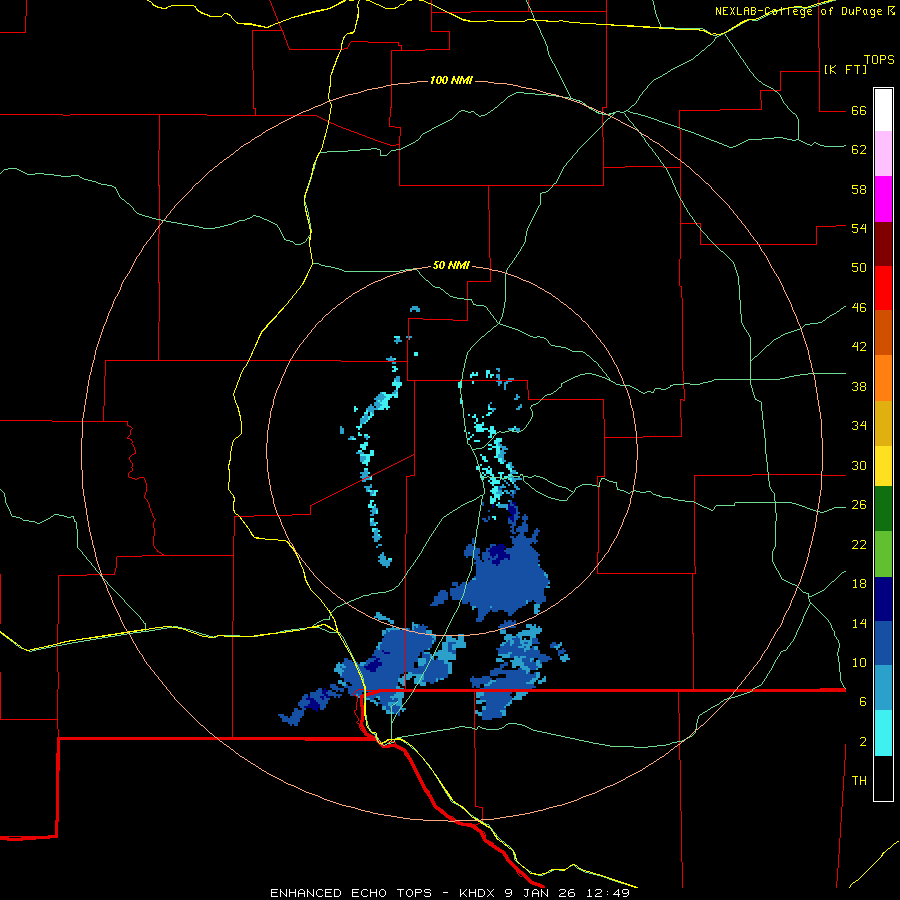
Task: Click the 42 scale value
Action: [859, 347]
